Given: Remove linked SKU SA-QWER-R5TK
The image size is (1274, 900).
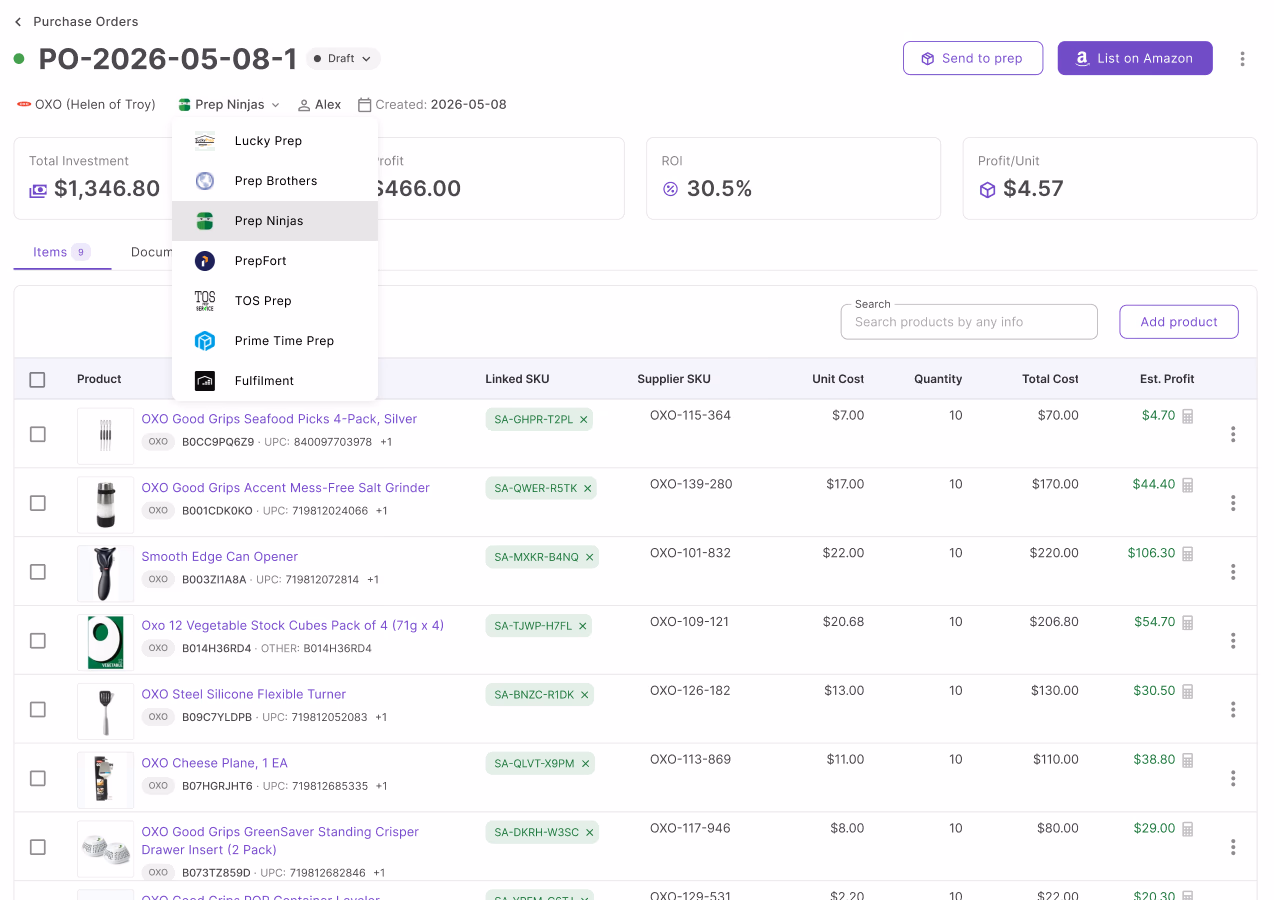Looking at the screenshot, I should 587,489.
